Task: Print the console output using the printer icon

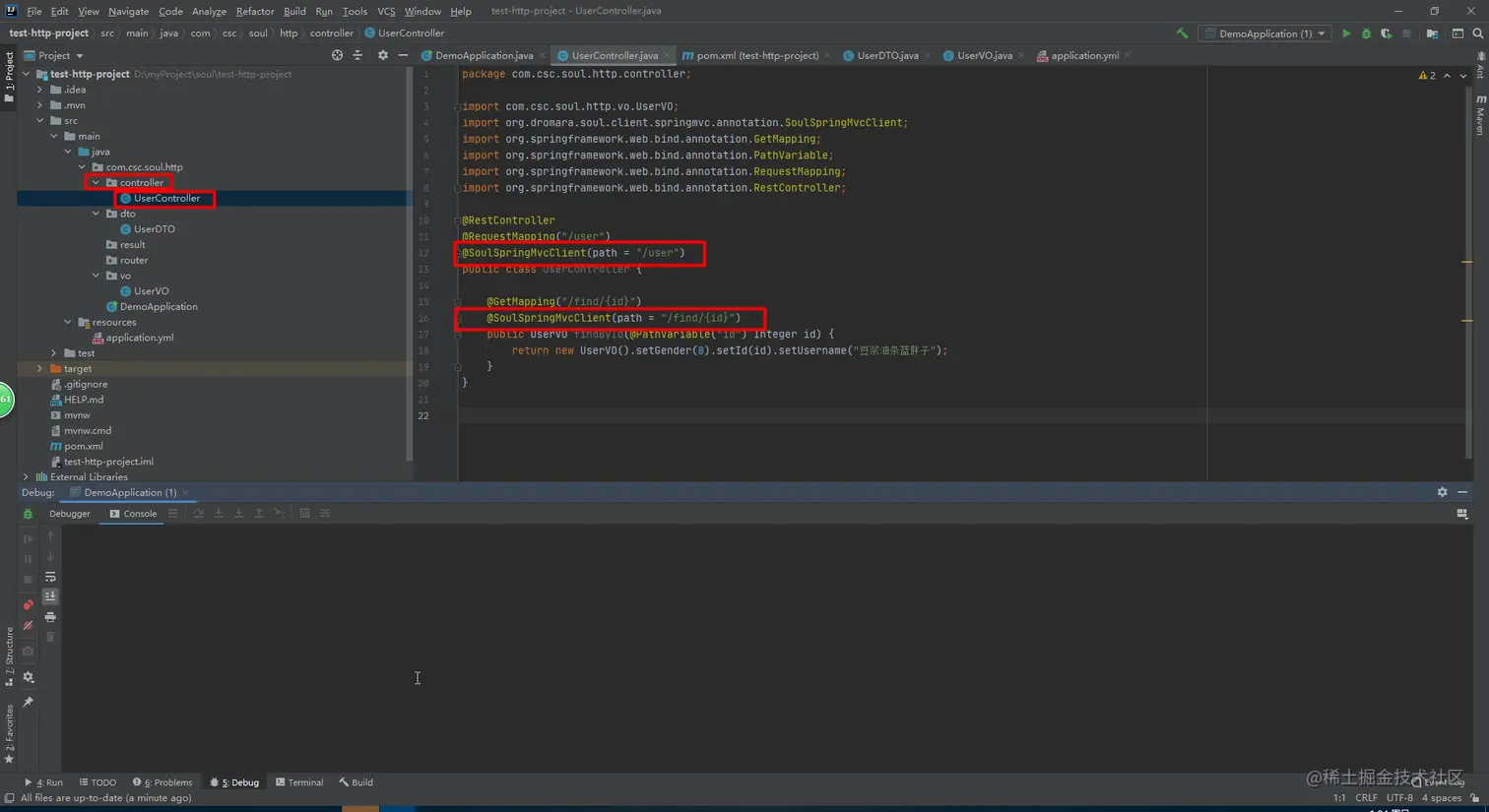Action: (x=50, y=617)
